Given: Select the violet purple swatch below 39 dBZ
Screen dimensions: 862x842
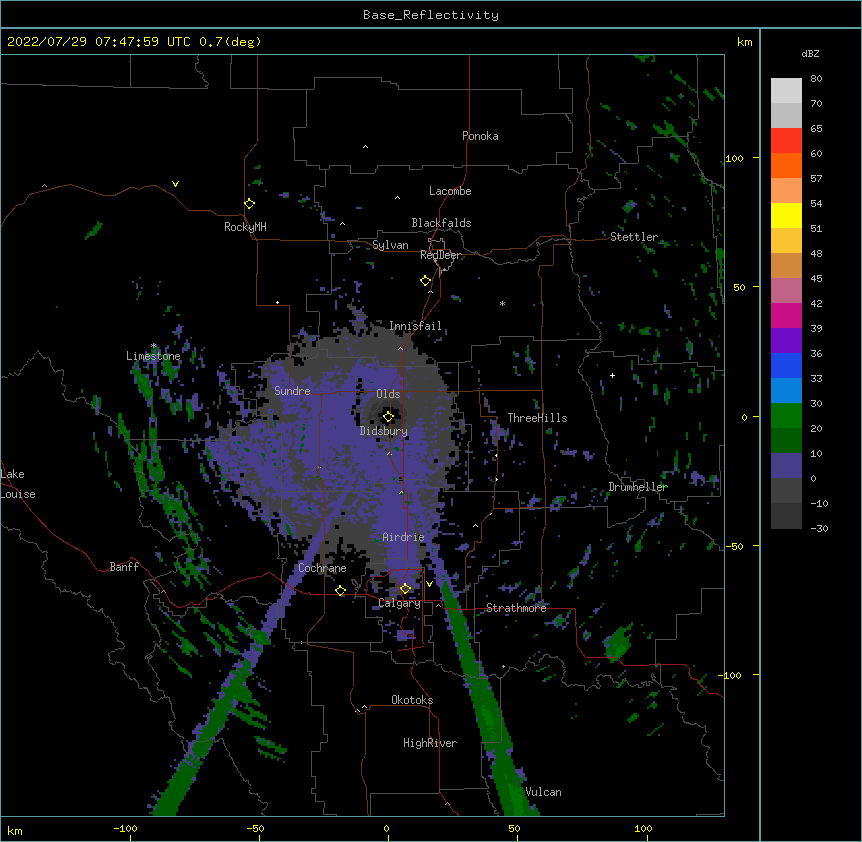Looking at the screenshot, I should (x=786, y=341).
